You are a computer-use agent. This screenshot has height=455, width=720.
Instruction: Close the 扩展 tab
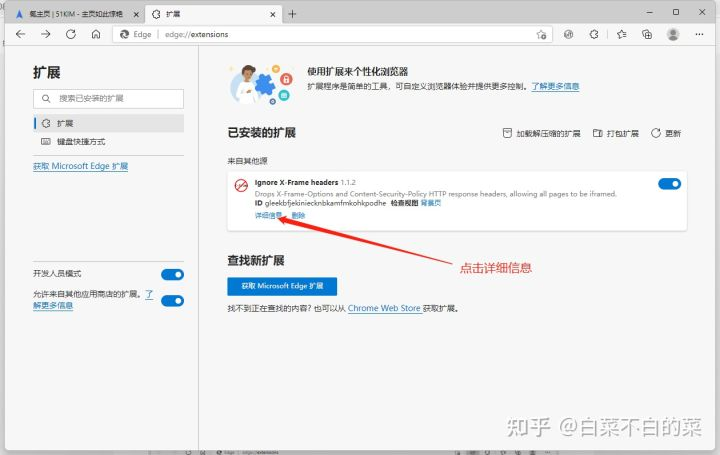(x=273, y=14)
